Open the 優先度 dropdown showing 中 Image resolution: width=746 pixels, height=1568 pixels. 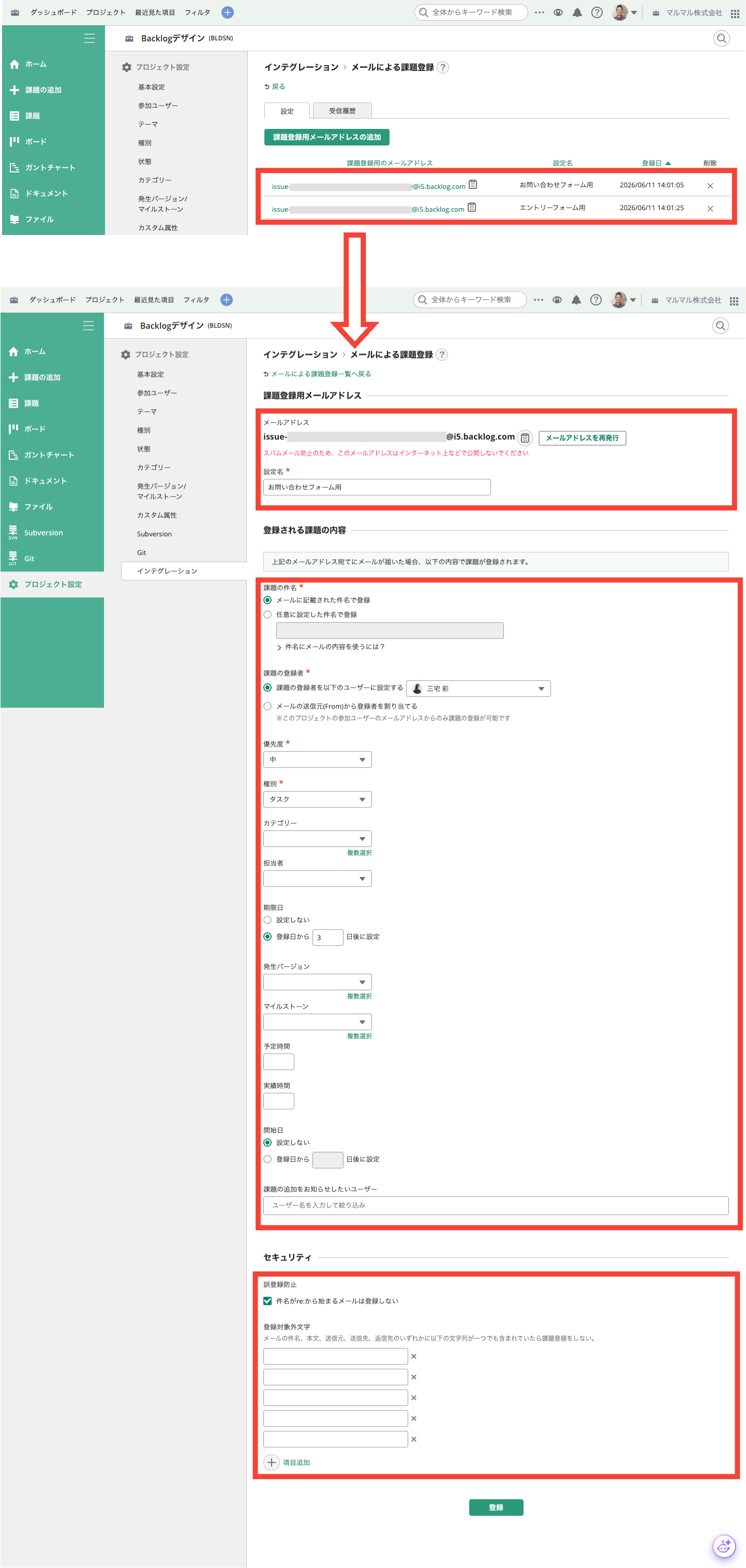point(318,759)
